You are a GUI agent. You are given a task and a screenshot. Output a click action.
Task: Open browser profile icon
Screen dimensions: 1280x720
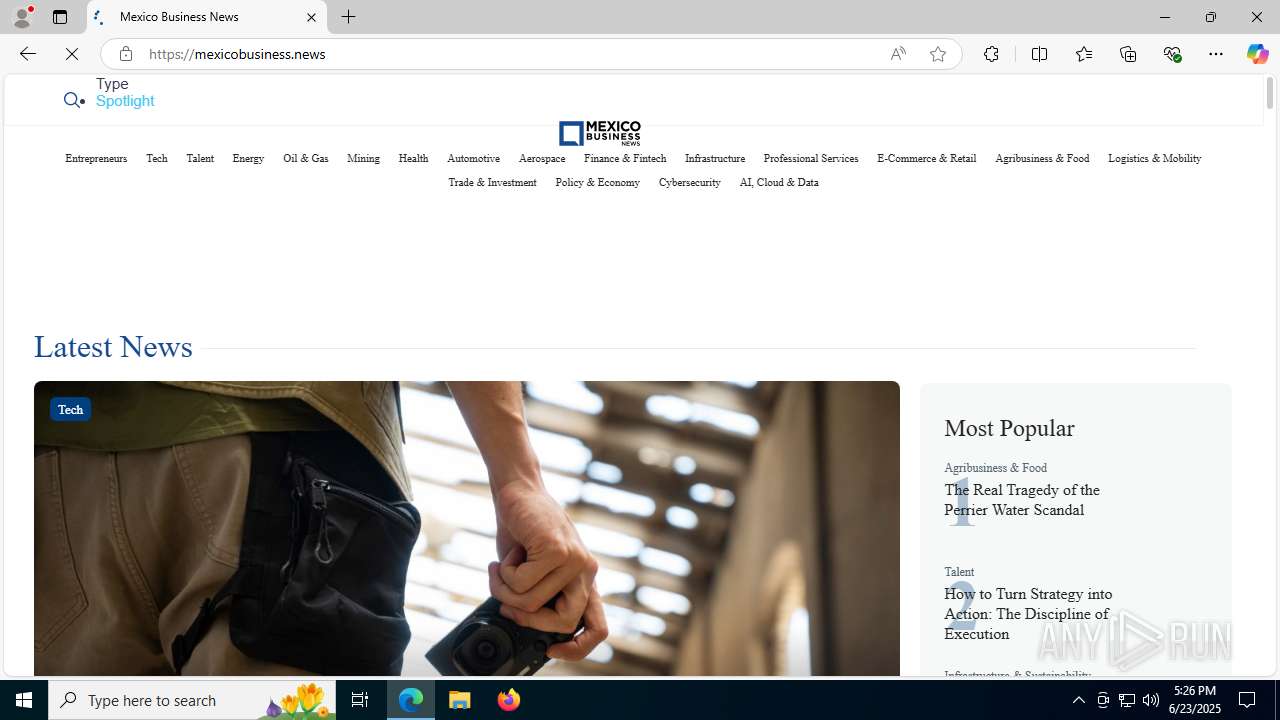click(x=22, y=17)
